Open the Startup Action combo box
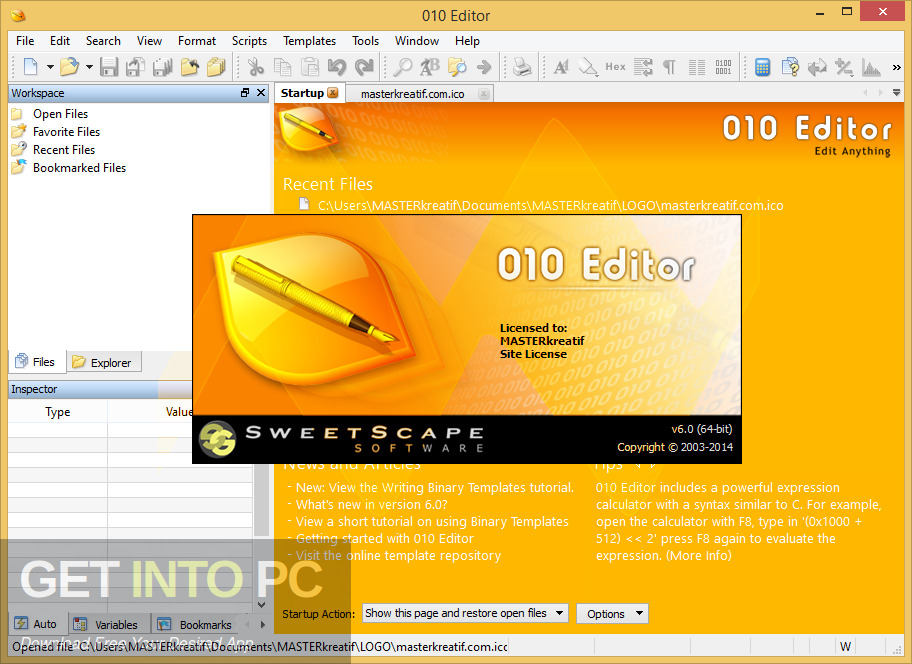The height and width of the screenshot is (664, 912). [x=465, y=613]
